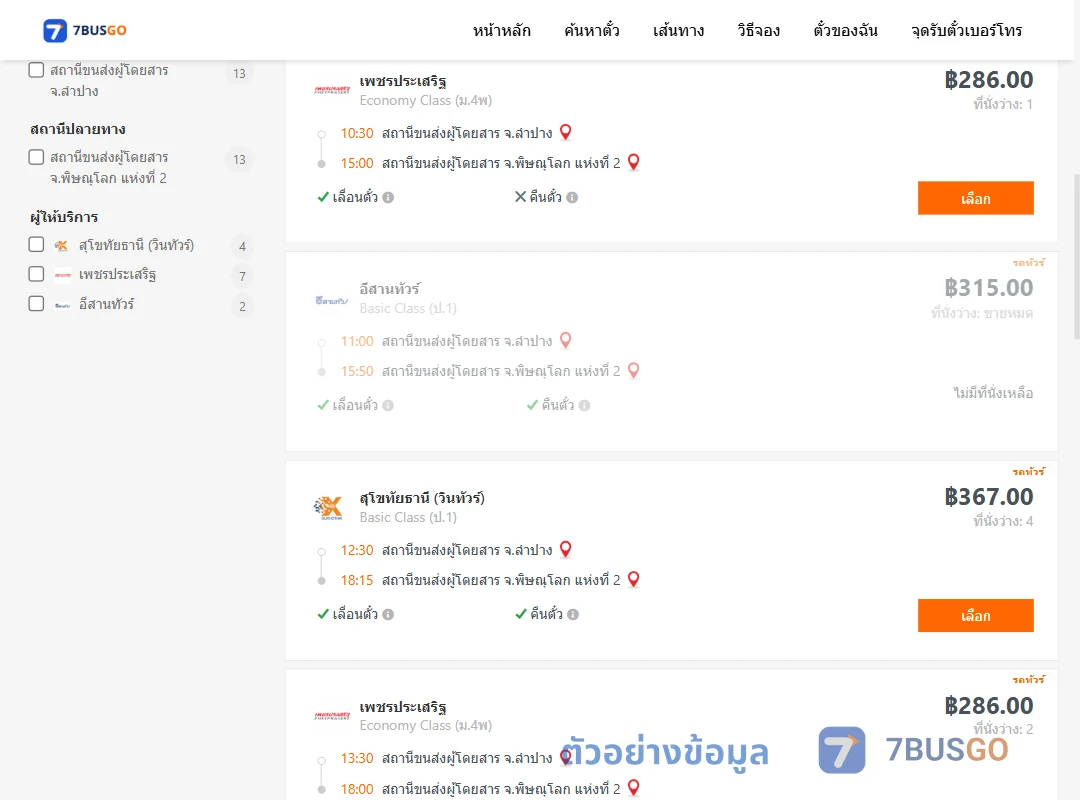Screen dimensions: 1080x800
Task: Click คืนตั๋ว info icon on อีสานทัวร์ trip
Action: coord(584,406)
